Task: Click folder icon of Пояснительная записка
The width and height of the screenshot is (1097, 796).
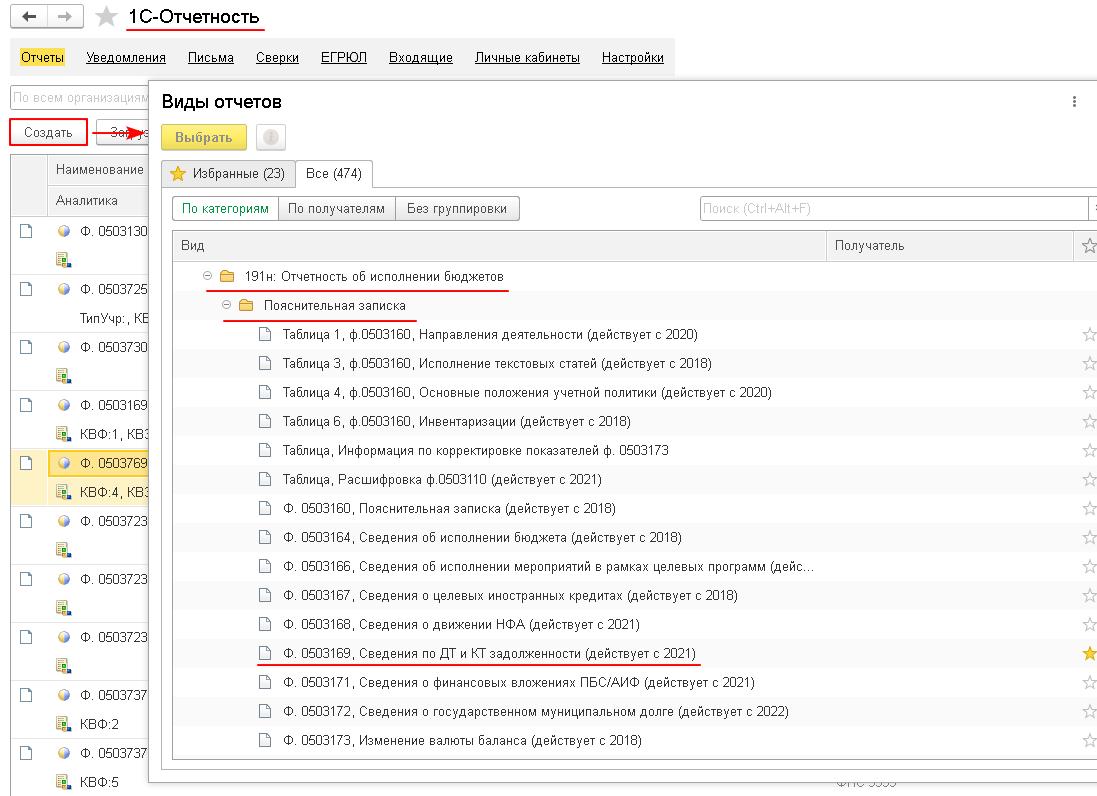Action: [x=246, y=306]
